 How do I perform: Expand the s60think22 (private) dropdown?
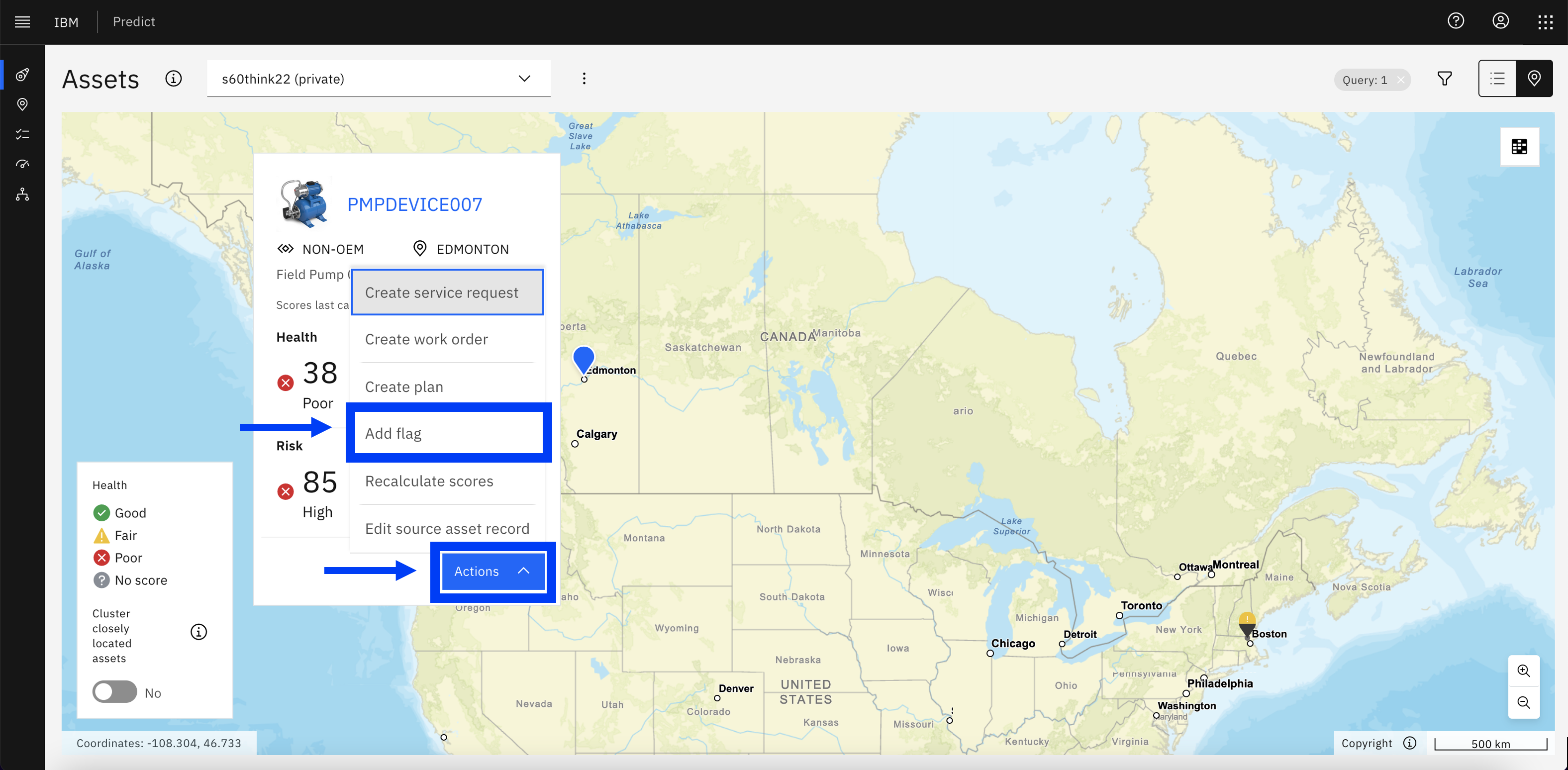[x=379, y=79]
